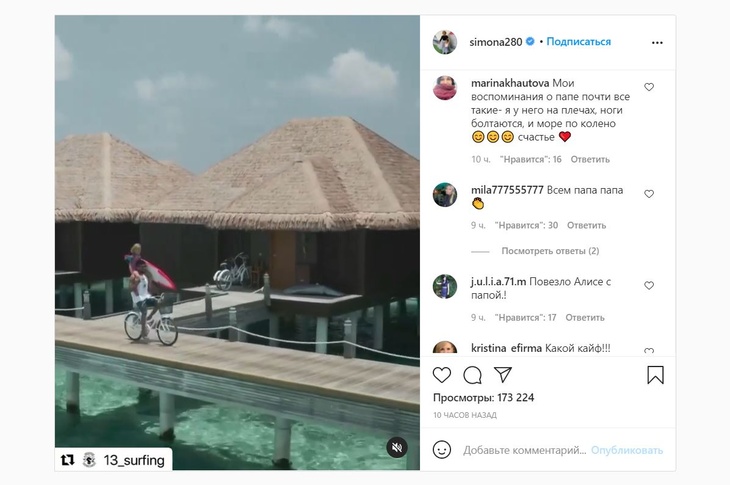
Task: Reply to marinakhautova's comment
Action: [x=590, y=159]
